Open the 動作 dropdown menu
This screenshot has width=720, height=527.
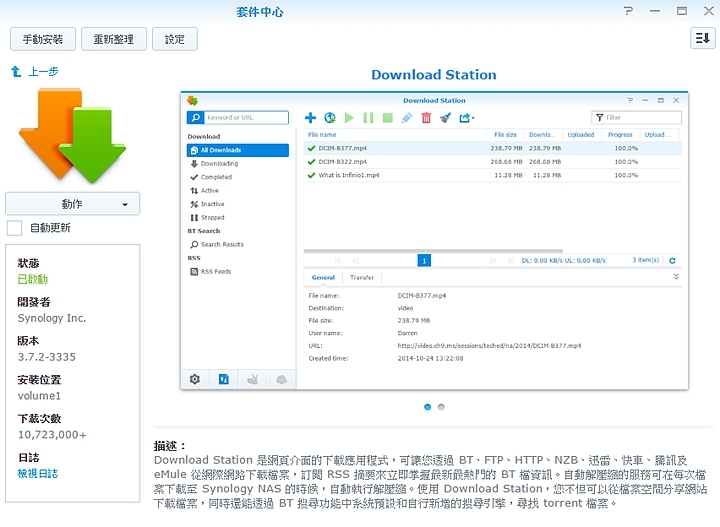tap(72, 204)
